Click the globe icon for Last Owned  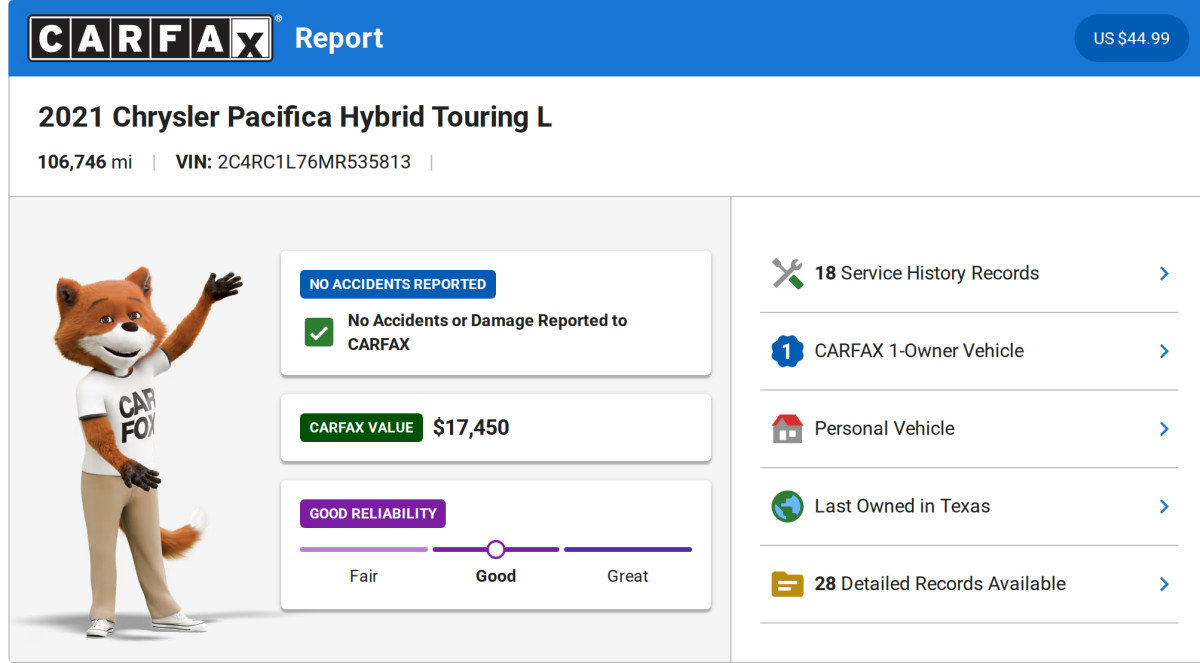point(787,506)
